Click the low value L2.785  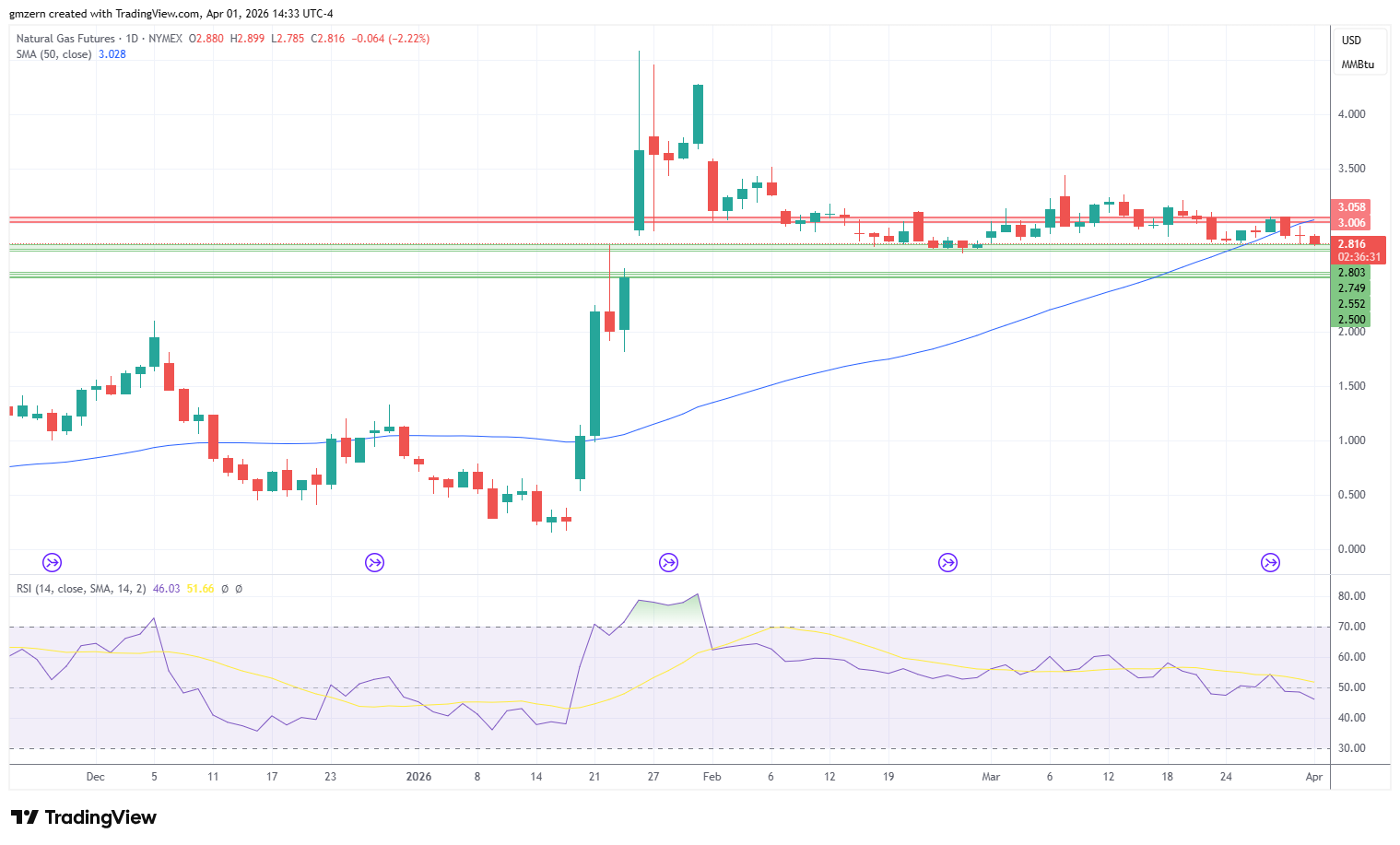click(288, 39)
